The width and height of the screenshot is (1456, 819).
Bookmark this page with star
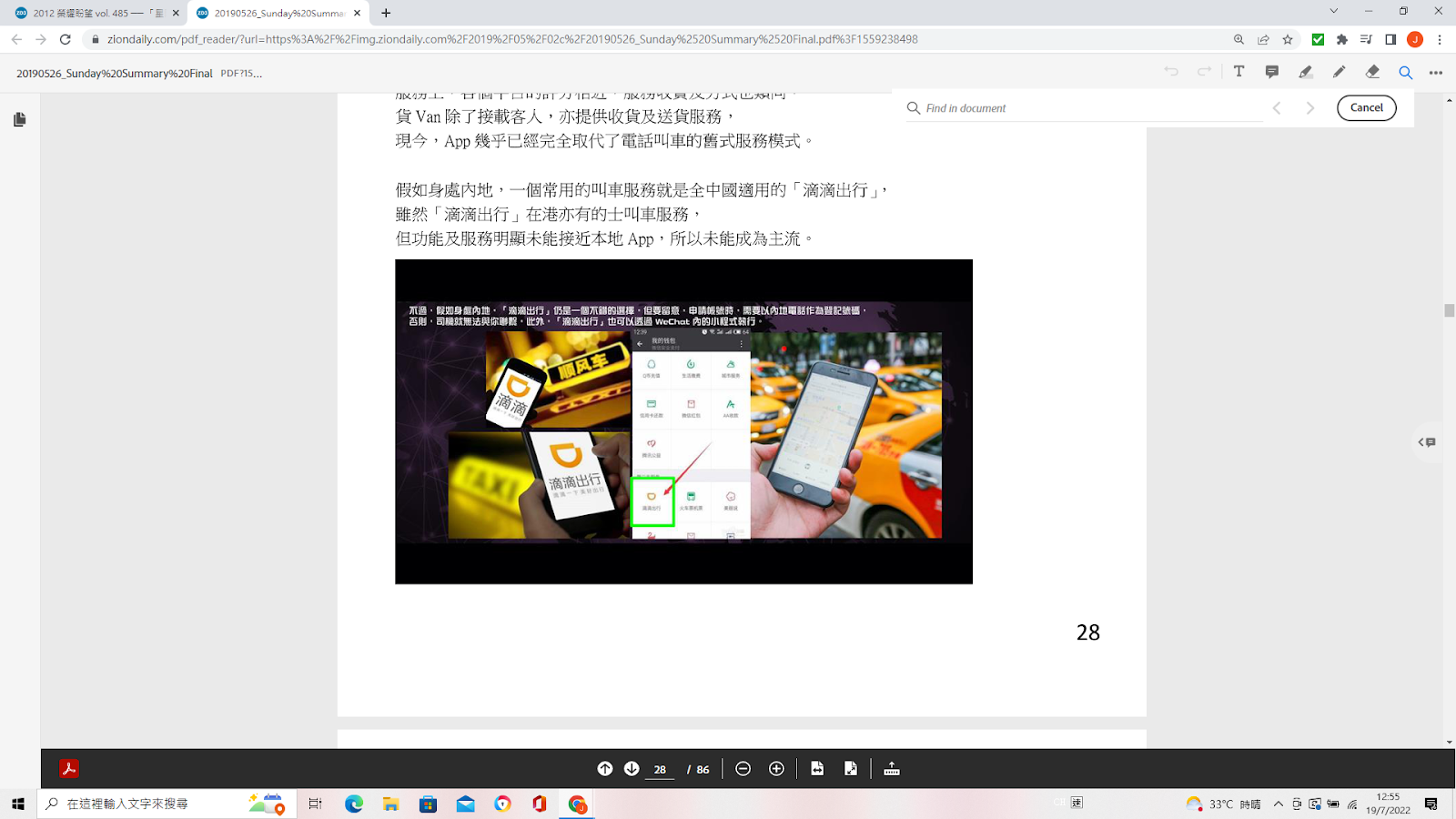(1288, 39)
